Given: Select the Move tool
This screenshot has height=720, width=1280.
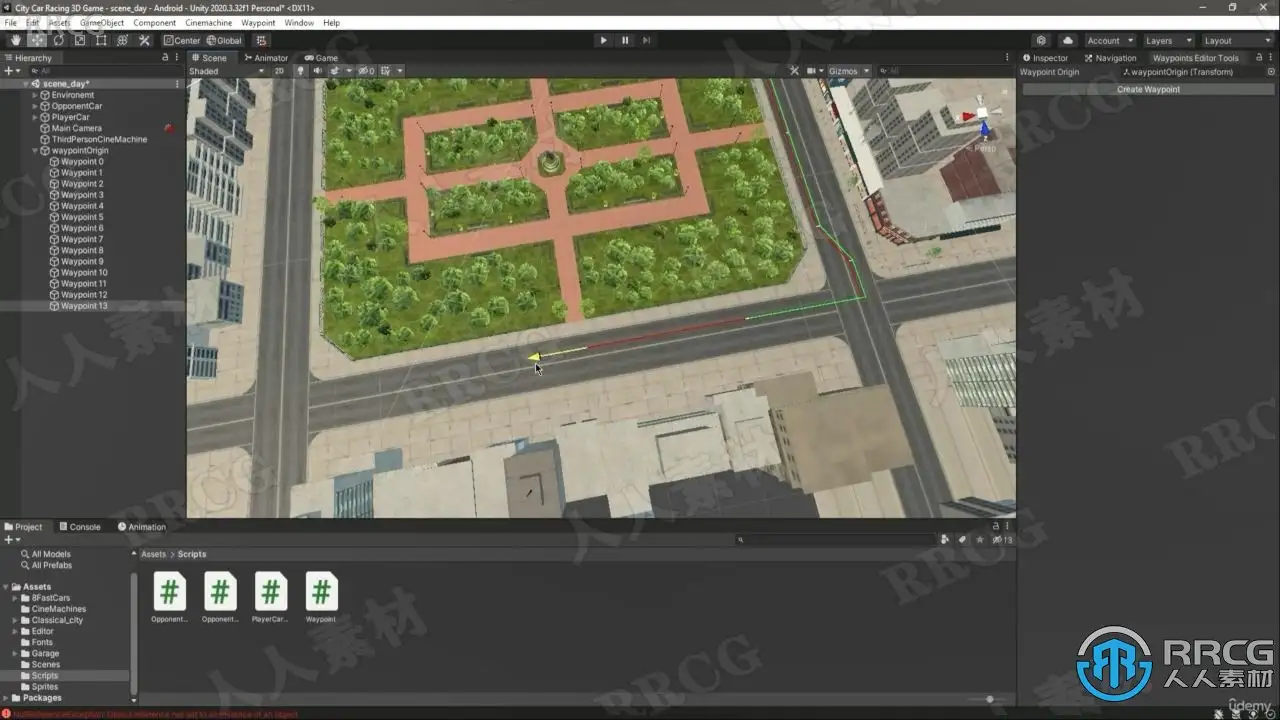Looking at the screenshot, I should [38, 40].
